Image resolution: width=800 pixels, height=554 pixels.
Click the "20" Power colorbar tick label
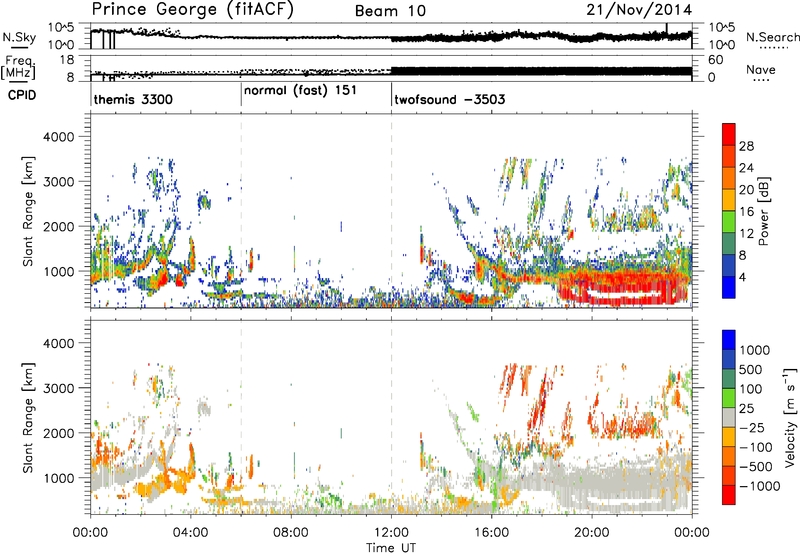click(746, 190)
